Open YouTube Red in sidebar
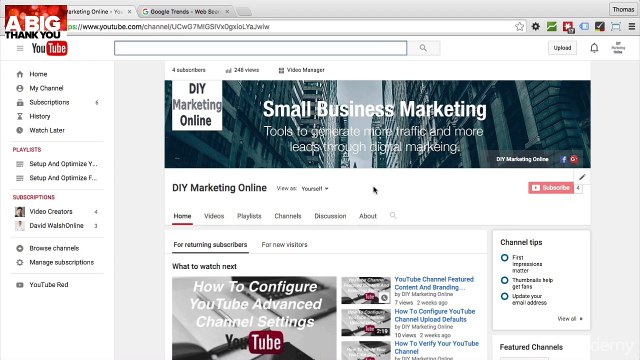Image resolution: width=640 pixels, height=360 pixels. pyautogui.click(x=49, y=285)
